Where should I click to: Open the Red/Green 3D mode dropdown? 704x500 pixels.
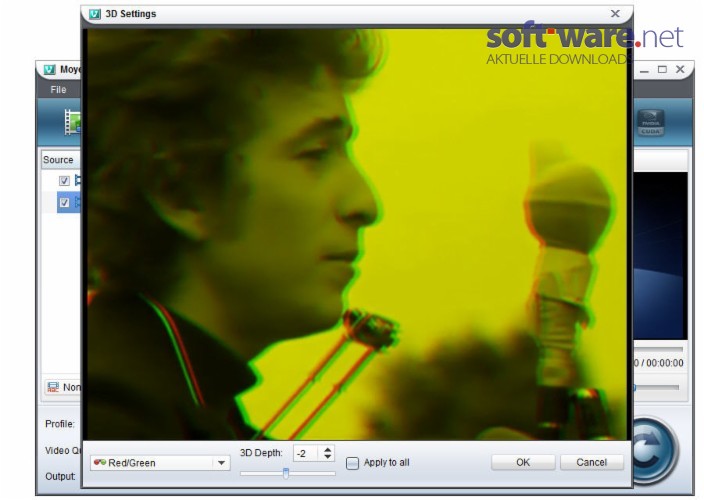point(160,463)
